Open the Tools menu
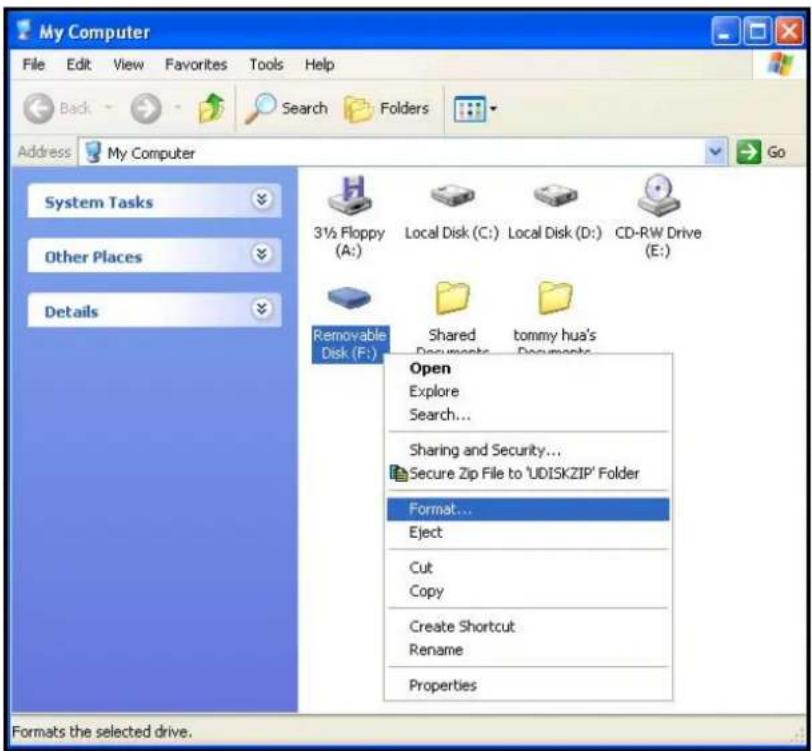 266,64
